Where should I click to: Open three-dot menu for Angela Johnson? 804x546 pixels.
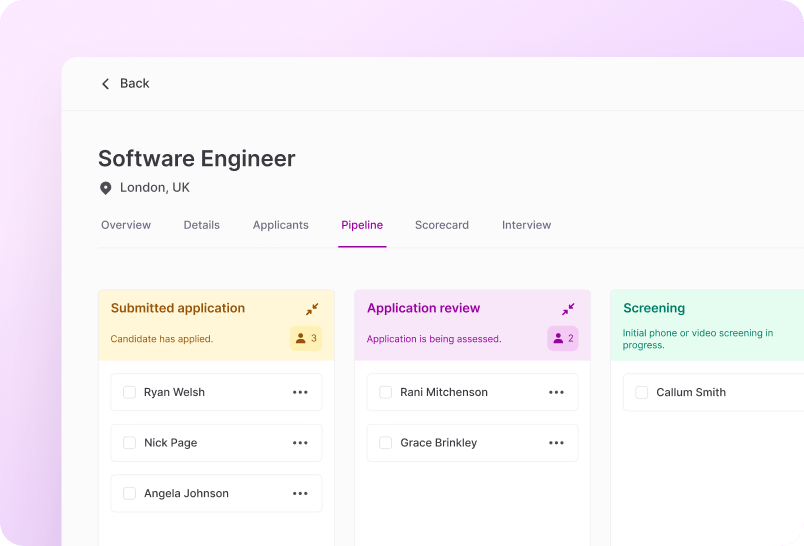pyautogui.click(x=300, y=493)
